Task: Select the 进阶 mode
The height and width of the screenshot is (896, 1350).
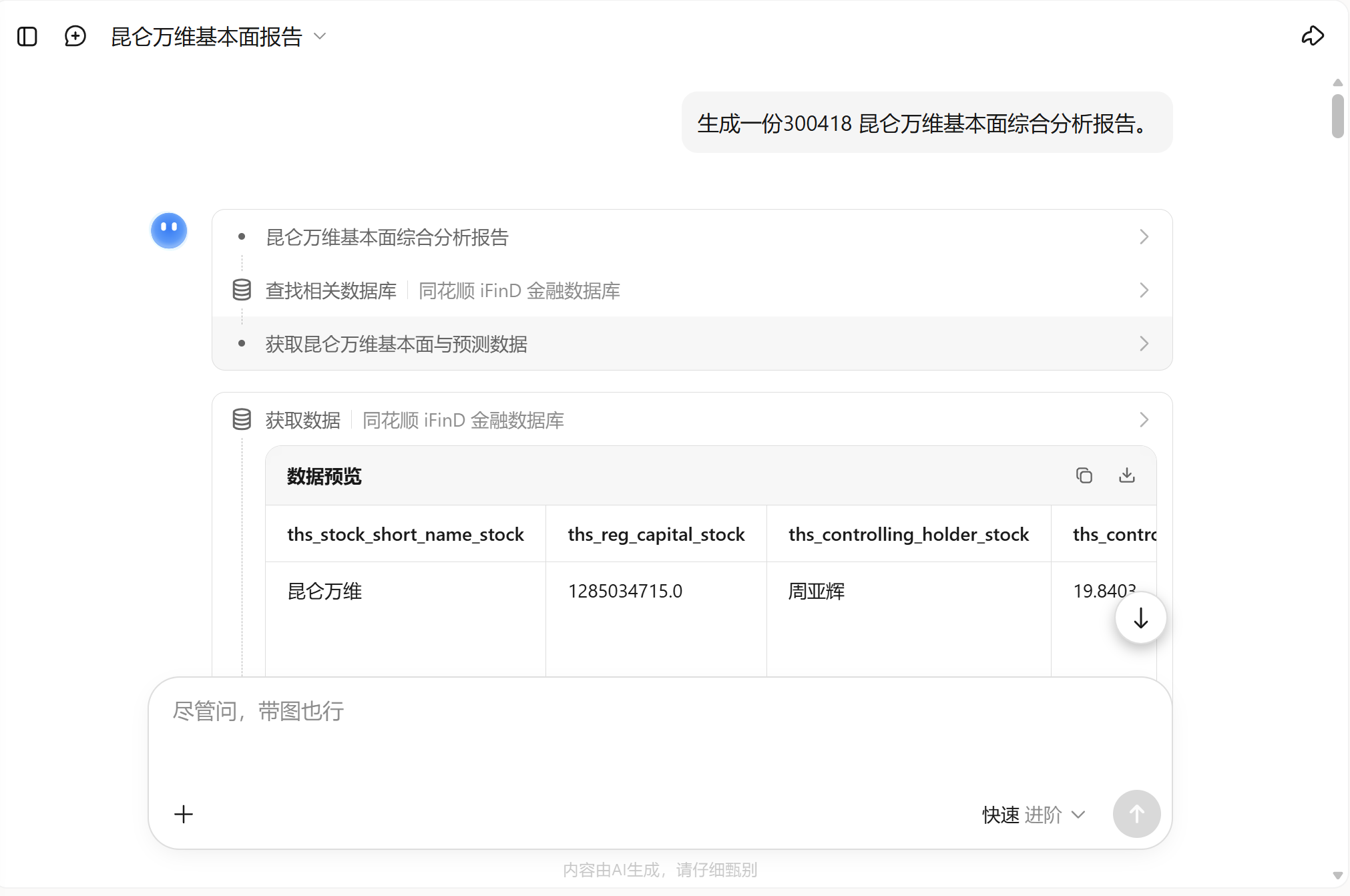Action: point(1043,815)
